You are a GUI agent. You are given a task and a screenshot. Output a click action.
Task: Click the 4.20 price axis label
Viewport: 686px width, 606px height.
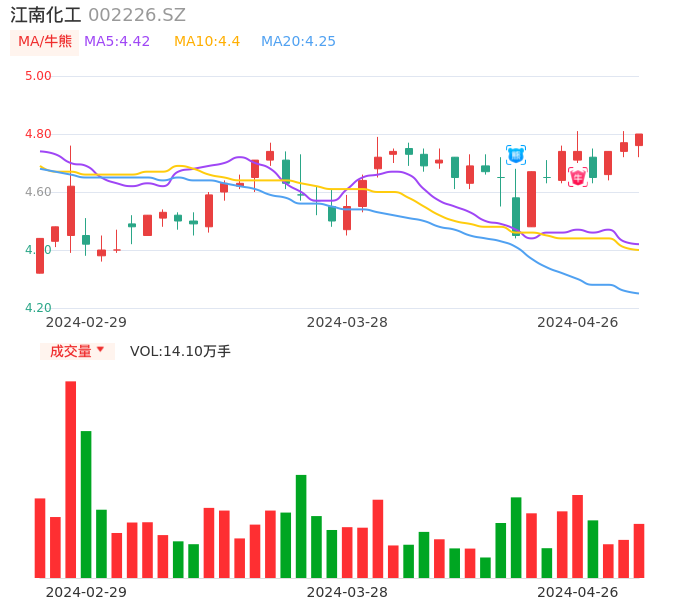38,308
